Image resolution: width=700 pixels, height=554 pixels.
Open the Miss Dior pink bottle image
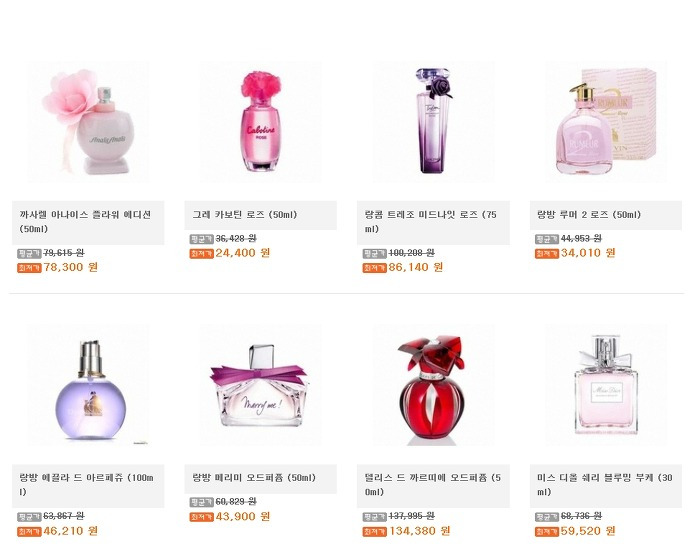point(606,385)
